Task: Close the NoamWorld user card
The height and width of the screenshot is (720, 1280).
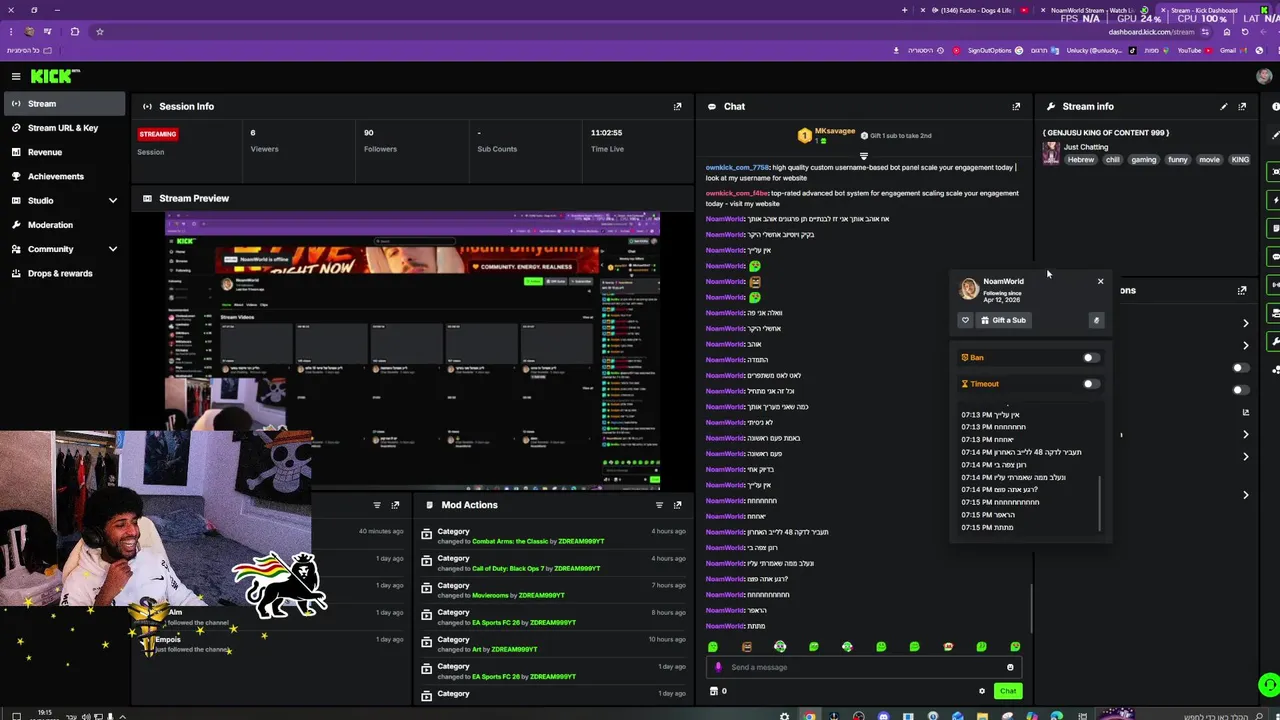Action: [1100, 281]
